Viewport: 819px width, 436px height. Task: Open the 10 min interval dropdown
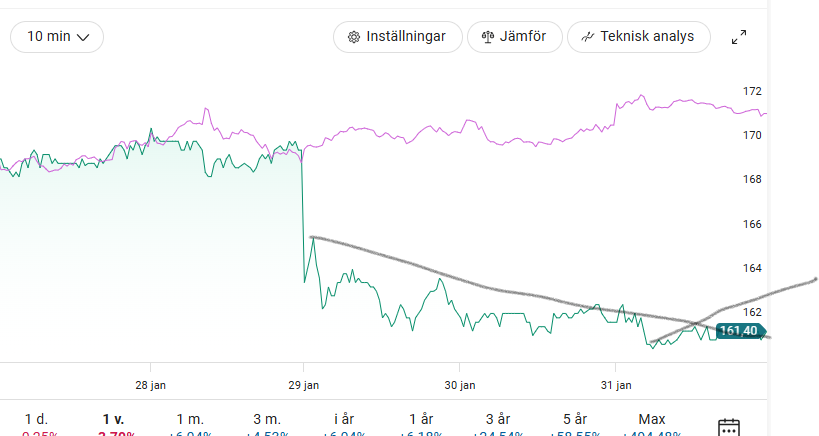click(x=57, y=37)
